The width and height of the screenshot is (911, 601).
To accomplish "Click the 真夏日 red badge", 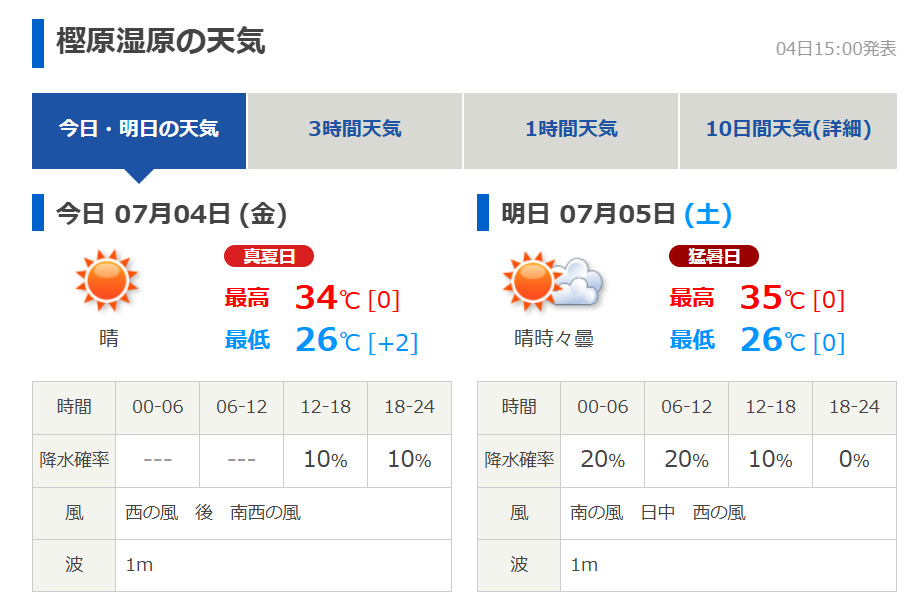I will (269, 256).
